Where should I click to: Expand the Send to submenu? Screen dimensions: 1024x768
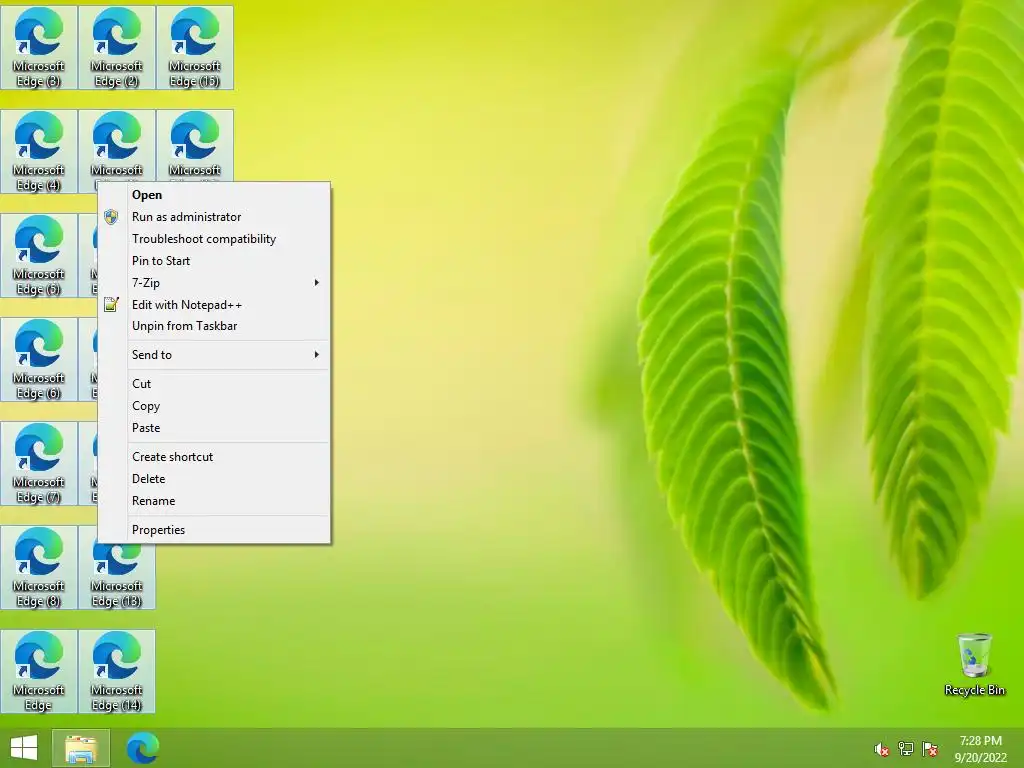pos(214,355)
